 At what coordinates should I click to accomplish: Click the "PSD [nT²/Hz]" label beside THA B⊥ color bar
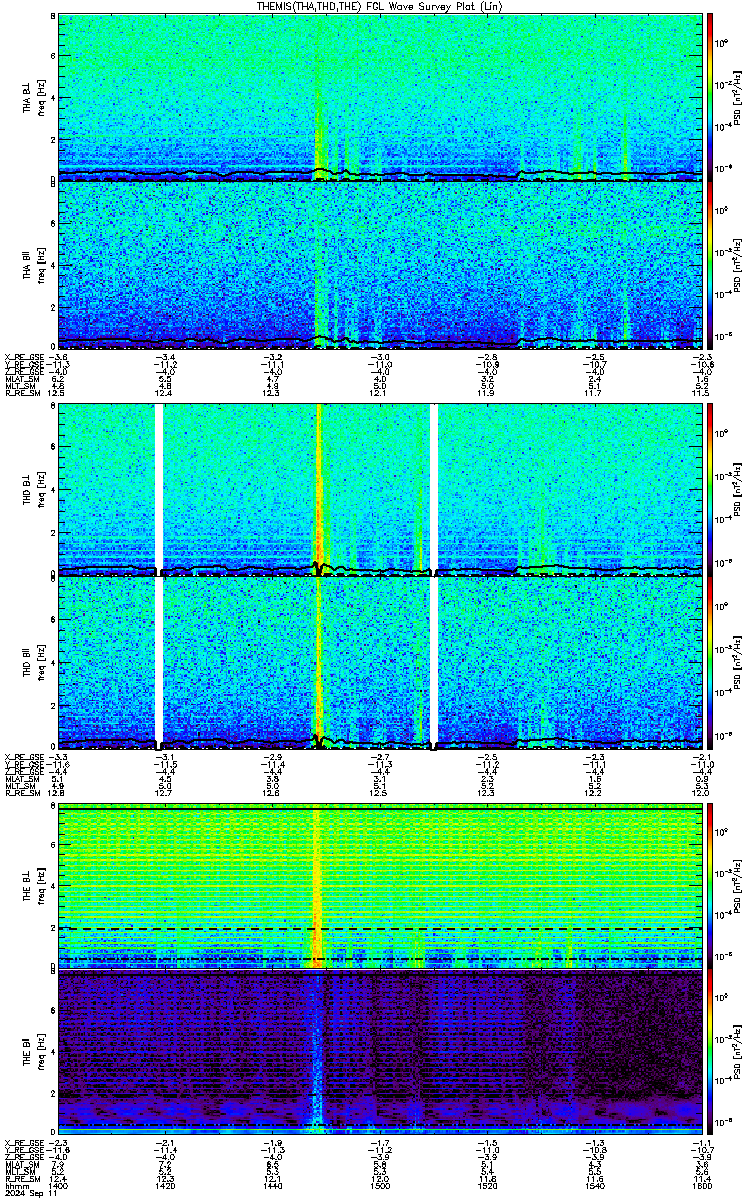(736, 96)
